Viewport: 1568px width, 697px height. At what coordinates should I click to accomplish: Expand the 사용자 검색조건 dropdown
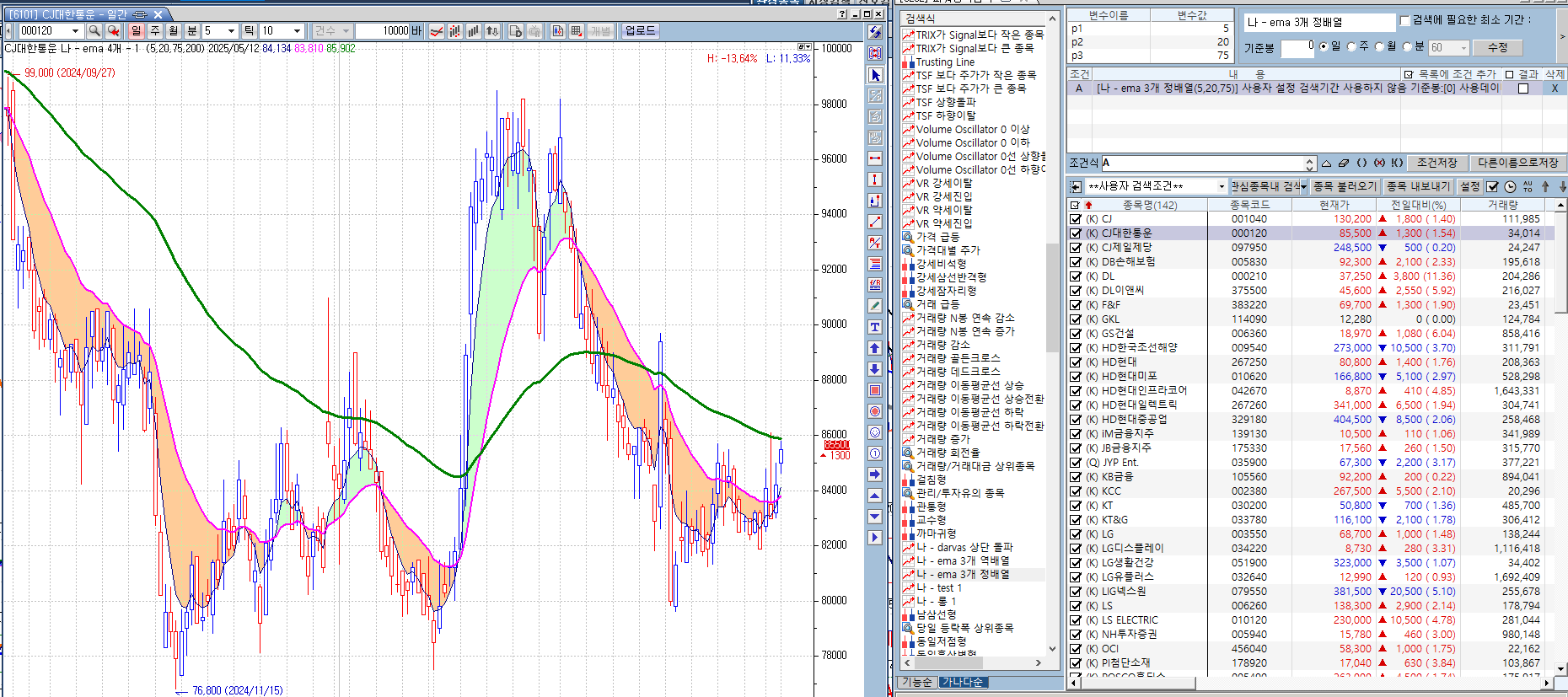click(x=1222, y=186)
